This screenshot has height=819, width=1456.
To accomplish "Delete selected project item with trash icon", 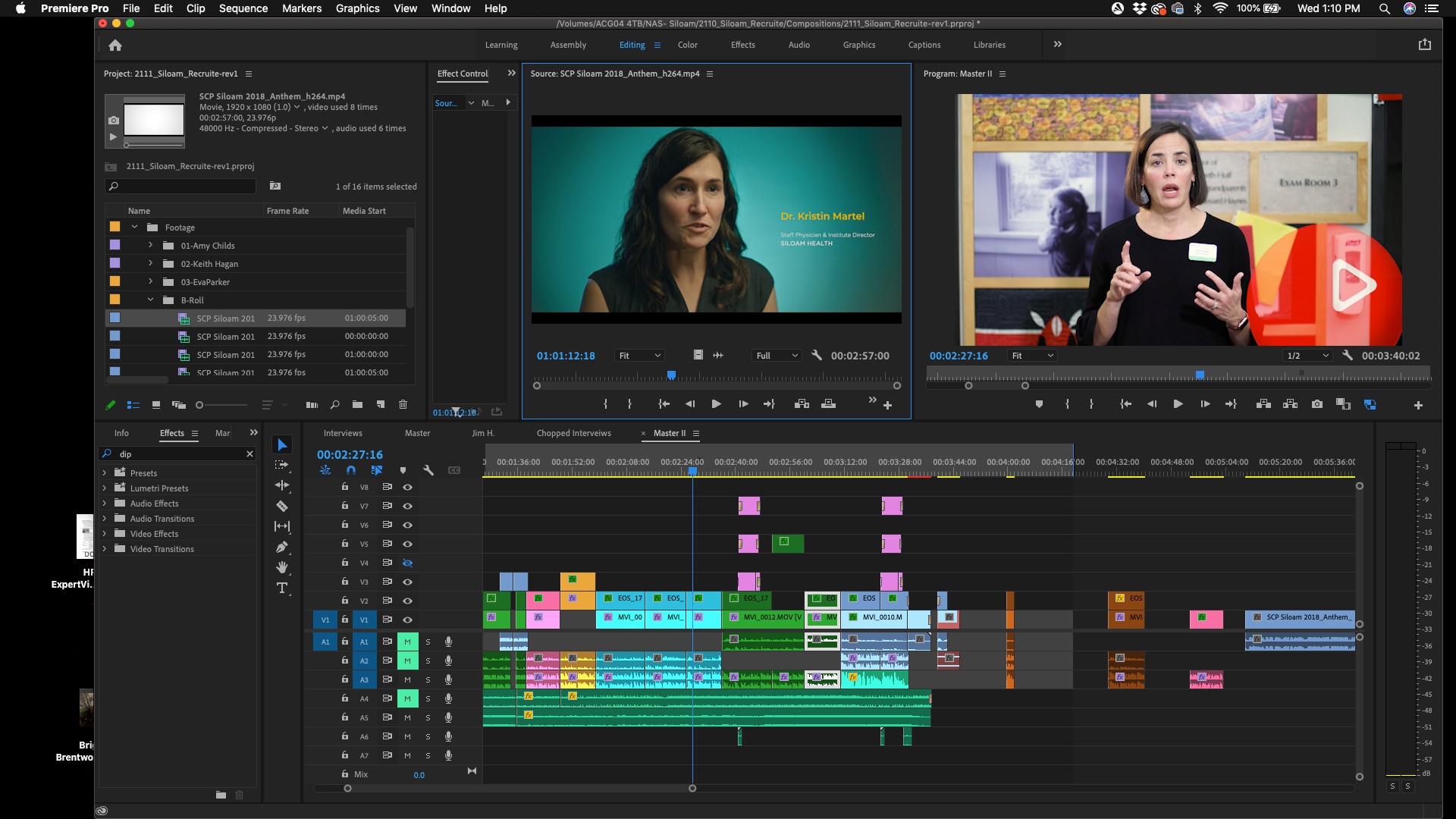I will click(x=403, y=405).
